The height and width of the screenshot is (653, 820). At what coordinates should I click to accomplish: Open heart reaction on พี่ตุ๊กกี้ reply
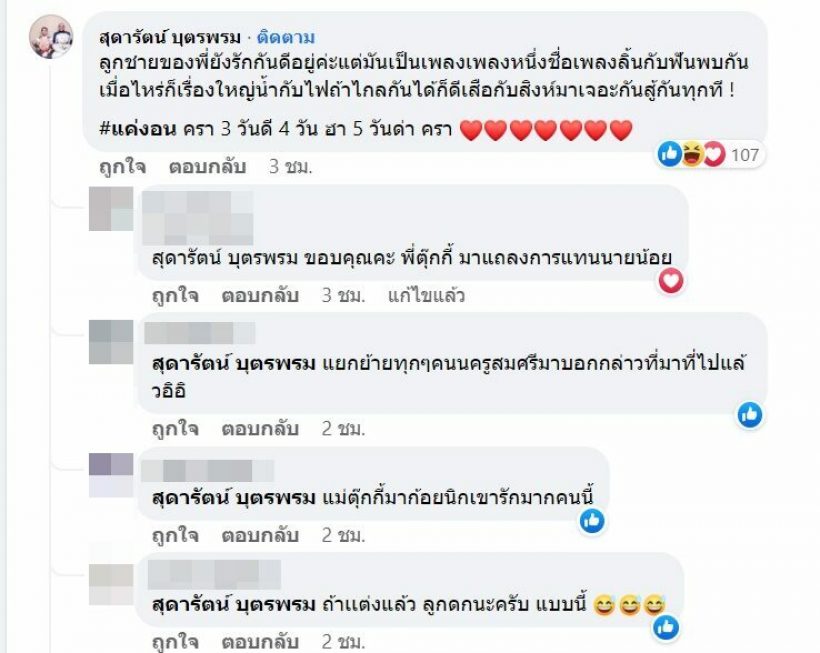[x=671, y=281]
